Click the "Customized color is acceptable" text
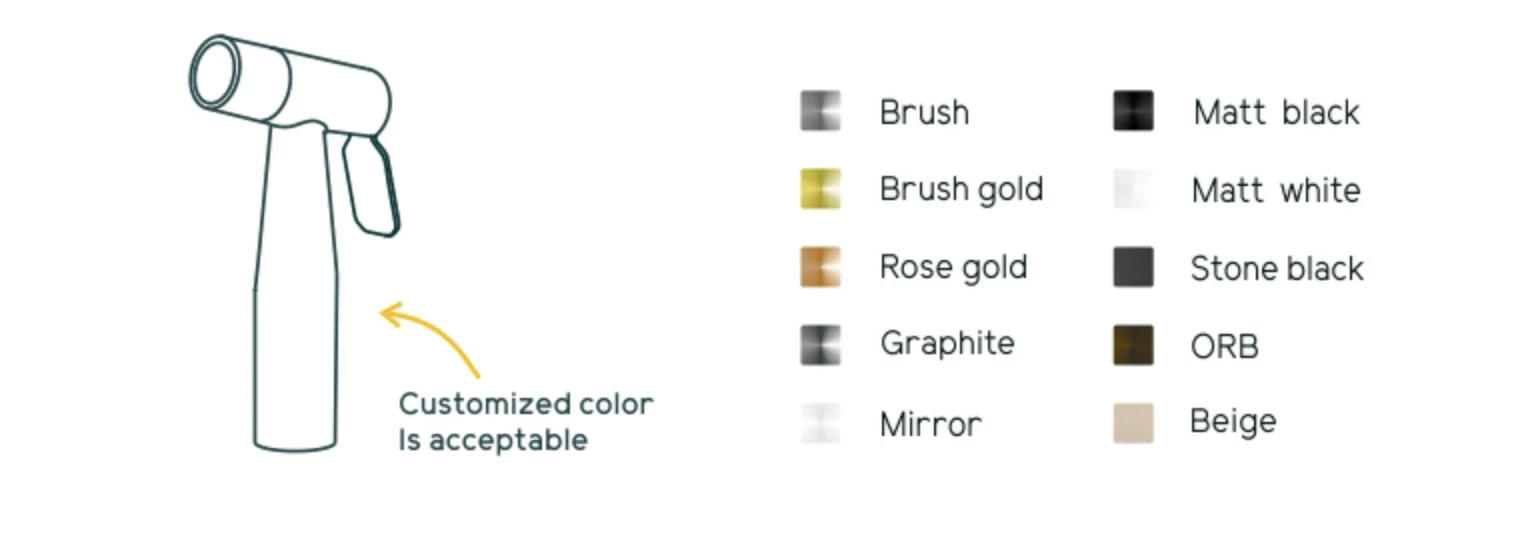 click(525, 421)
